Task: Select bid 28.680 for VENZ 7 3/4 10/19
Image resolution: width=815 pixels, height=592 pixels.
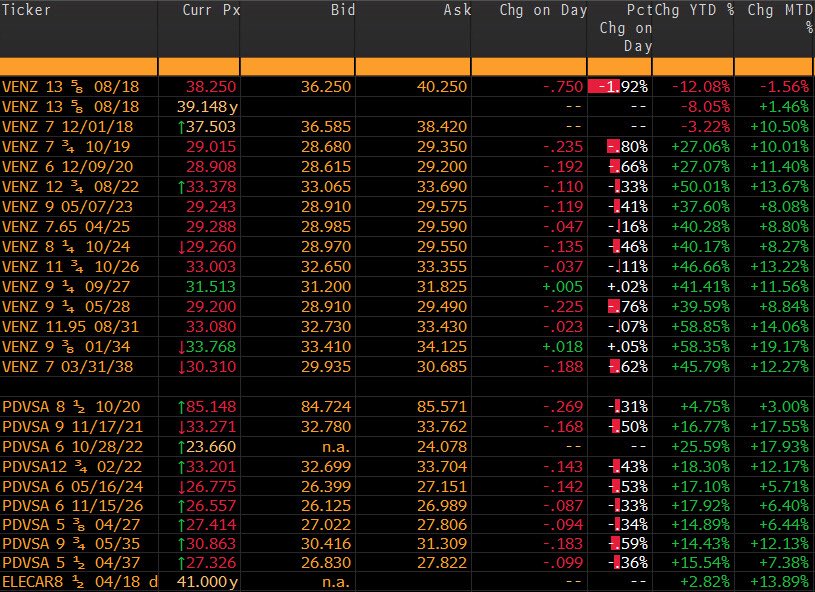Action: (x=326, y=147)
